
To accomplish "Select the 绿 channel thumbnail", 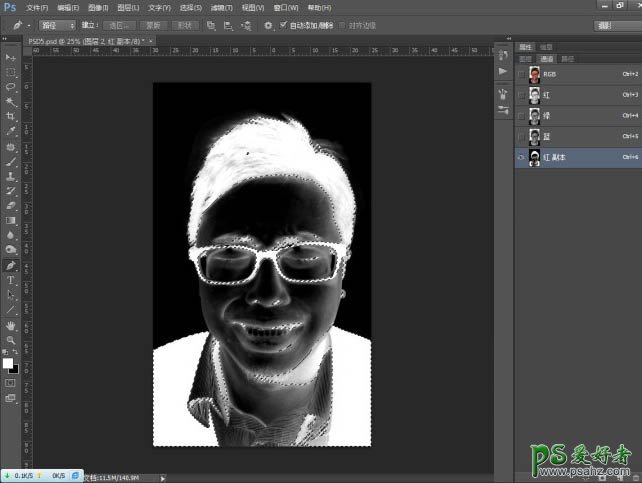I will coord(536,116).
